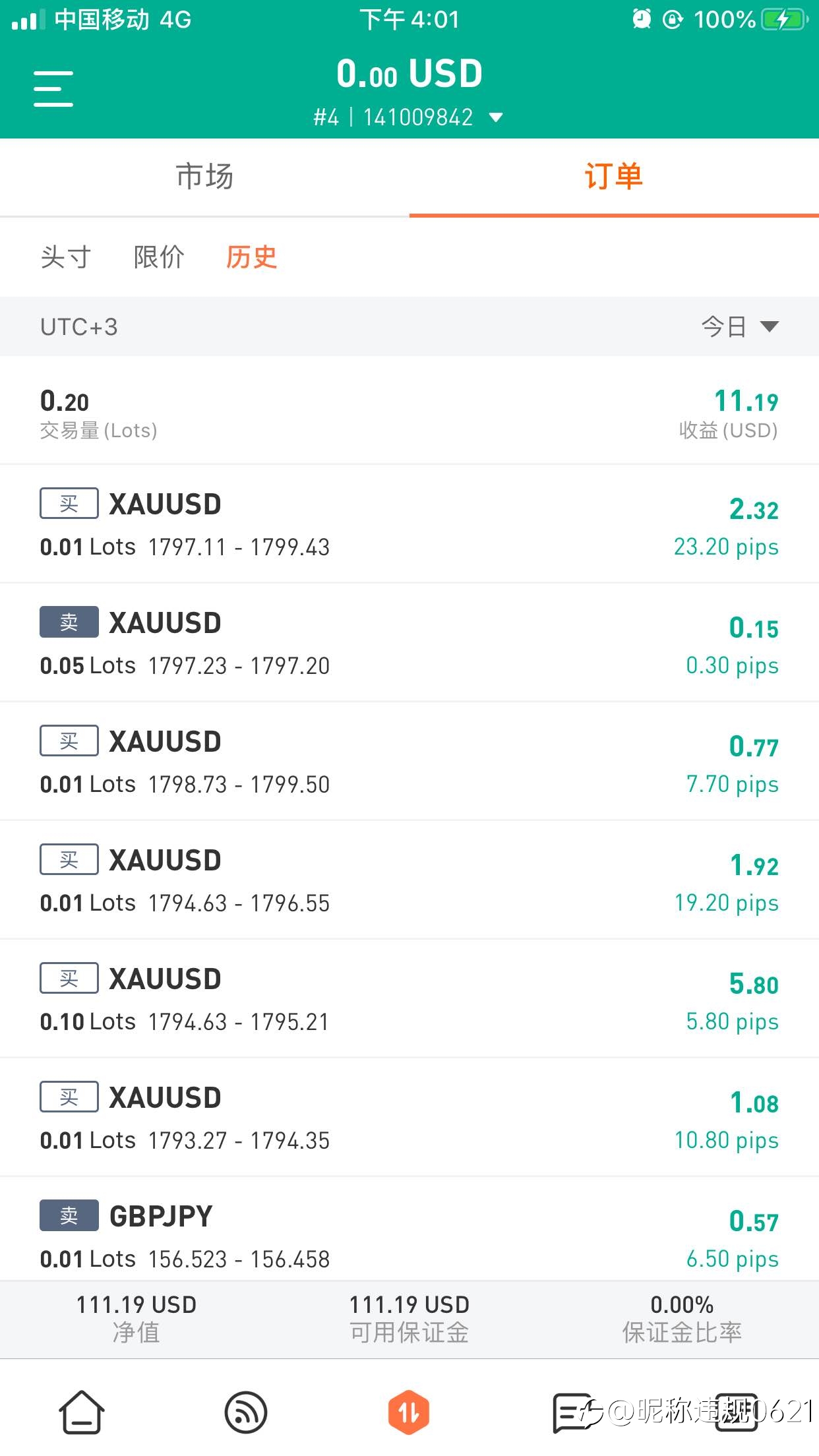Tap the home icon in bottom bar
The image size is (819, 1456).
pos(82,1412)
